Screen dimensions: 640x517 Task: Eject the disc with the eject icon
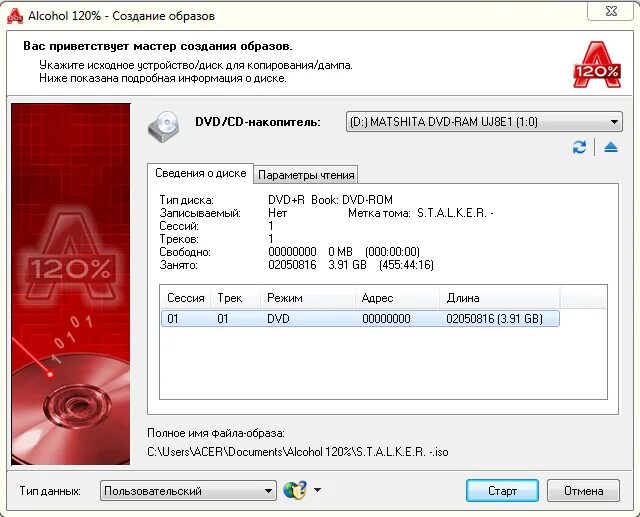(x=611, y=147)
